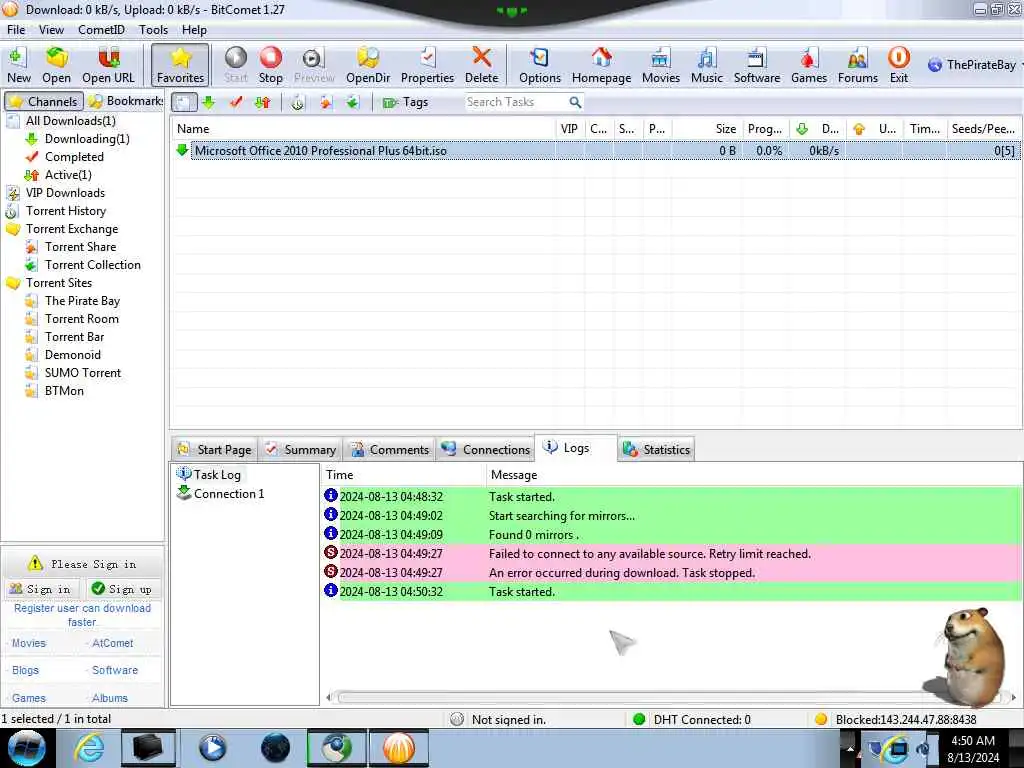The image size is (1024, 768).
Task: Open BTMon site entry
Action: click(x=64, y=391)
